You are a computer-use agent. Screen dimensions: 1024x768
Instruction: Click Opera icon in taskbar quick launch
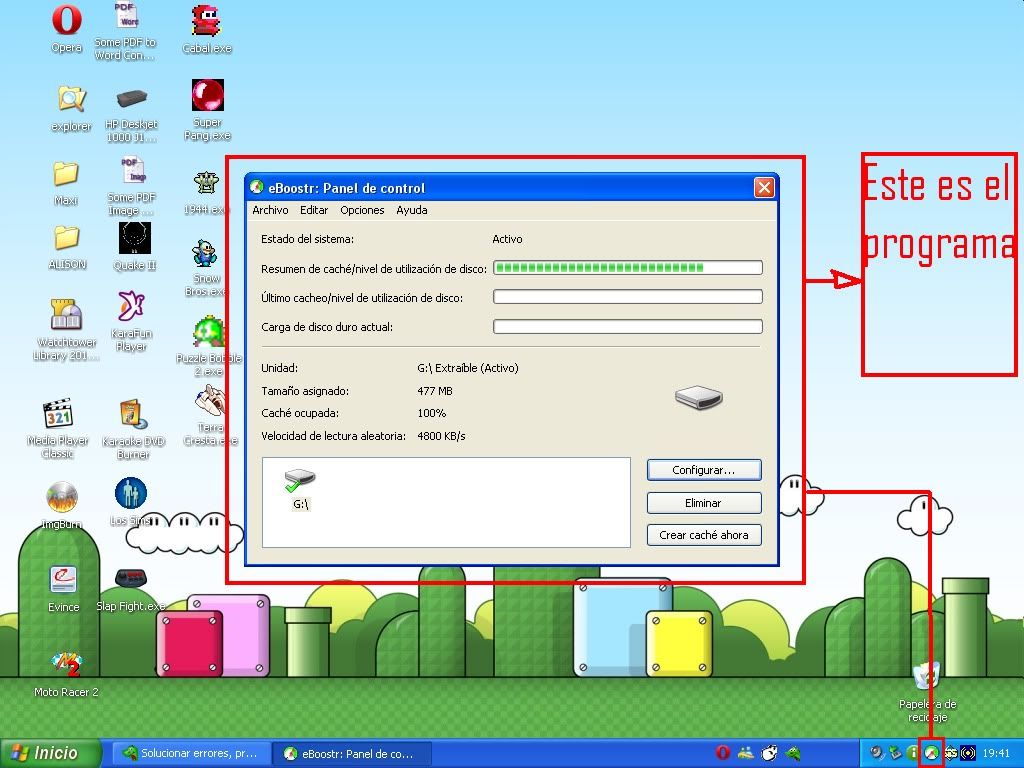[722, 753]
